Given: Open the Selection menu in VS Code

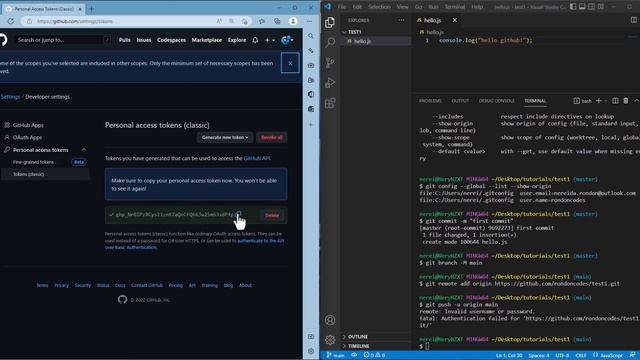Looking at the screenshot, I should tap(379, 7).
